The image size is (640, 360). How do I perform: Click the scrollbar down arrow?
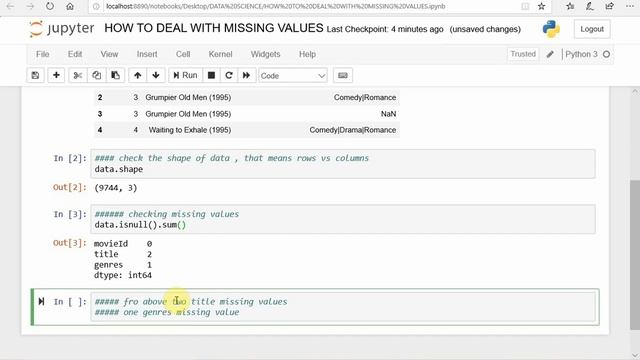pos(635,355)
